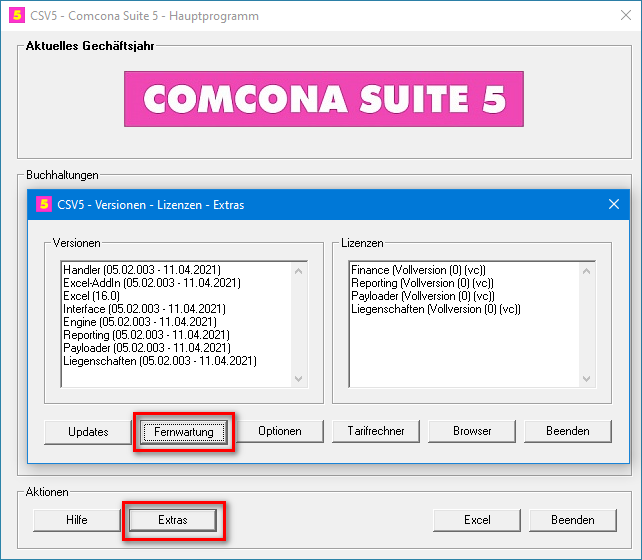
Task: Open Extras in the main window
Action: click(x=173, y=520)
